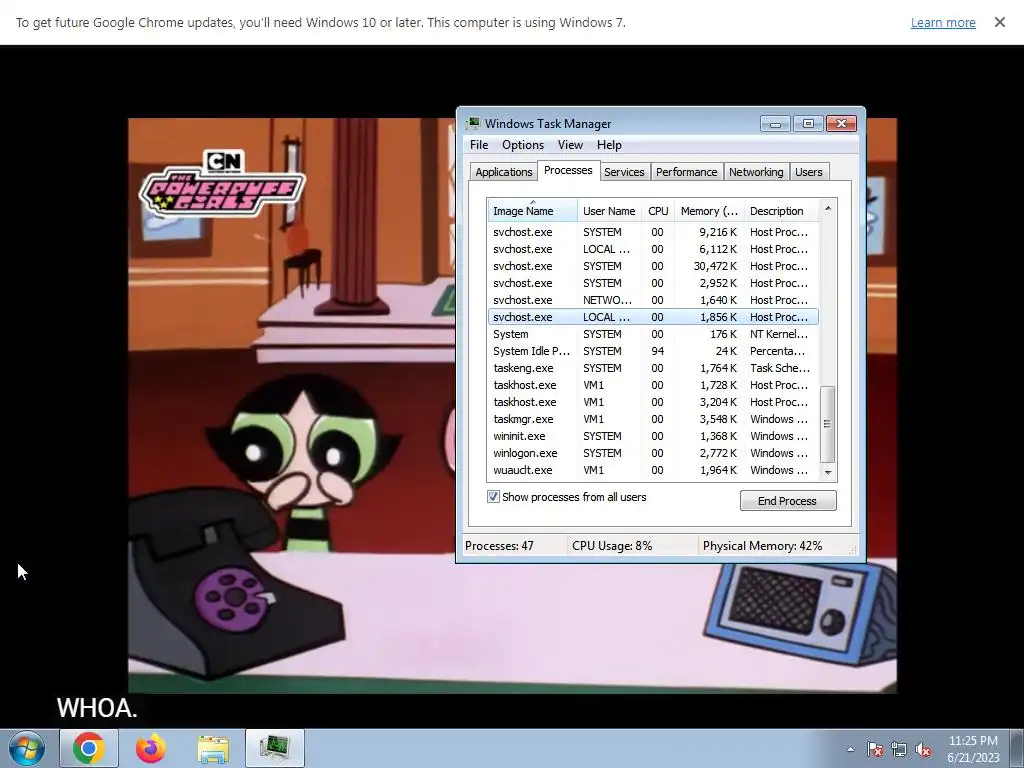Open the Help menu in Task Manager
This screenshot has width=1024, height=768.
[609, 145]
